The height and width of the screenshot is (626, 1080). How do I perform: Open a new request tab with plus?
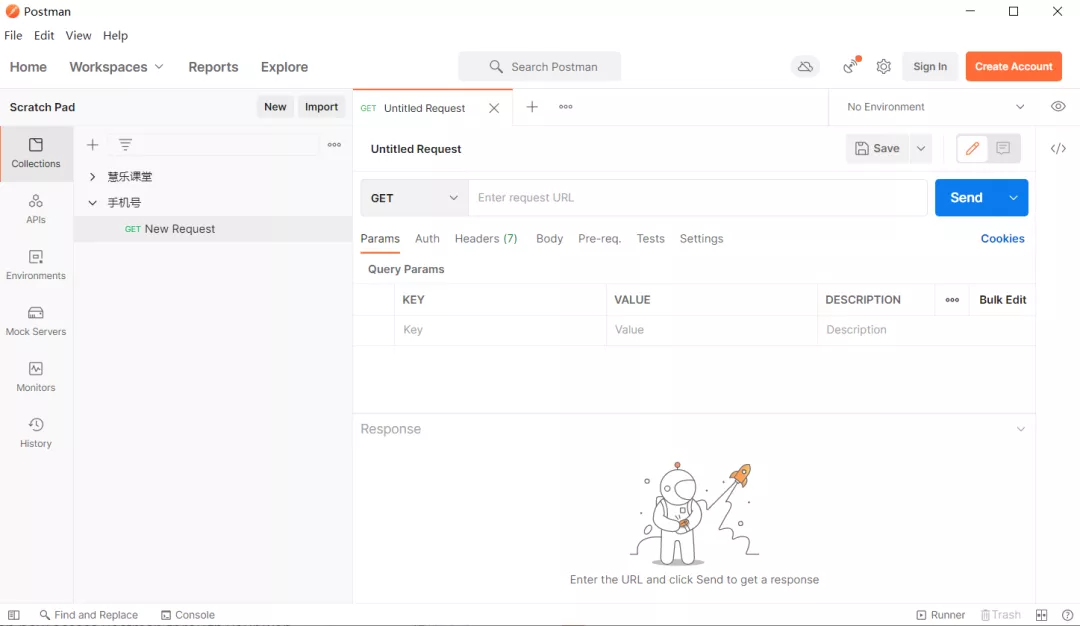[532, 107]
